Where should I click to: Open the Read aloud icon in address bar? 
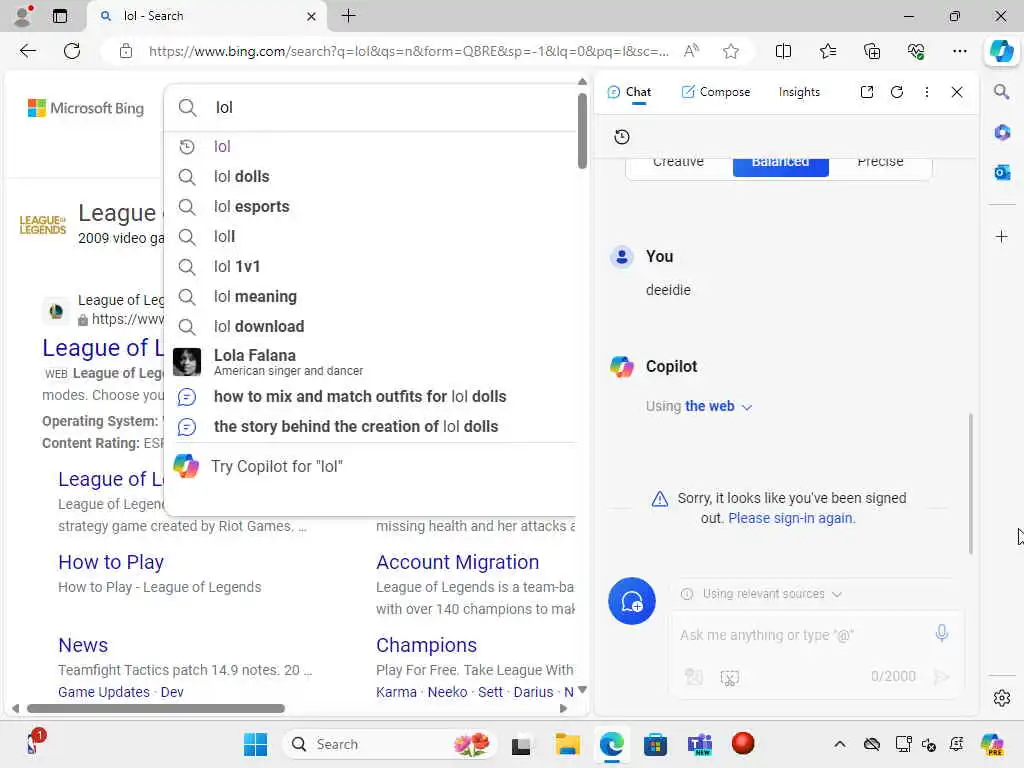click(691, 51)
